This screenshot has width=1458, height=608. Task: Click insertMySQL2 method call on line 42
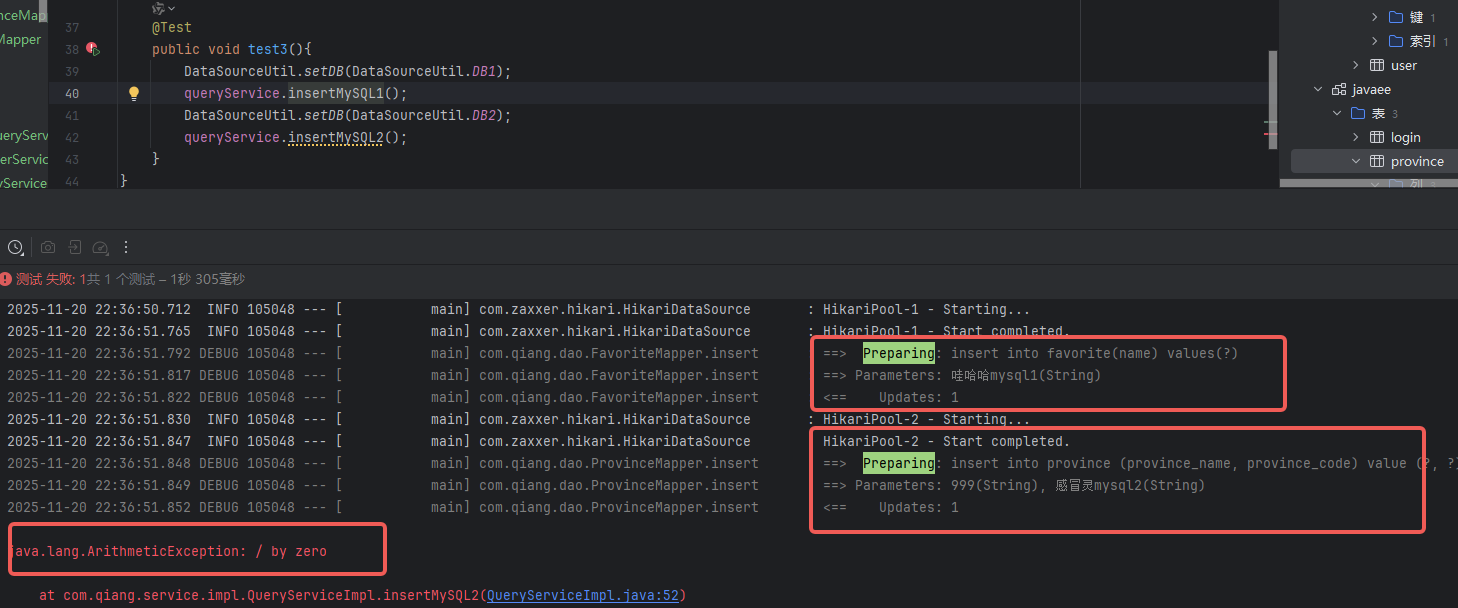336,137
